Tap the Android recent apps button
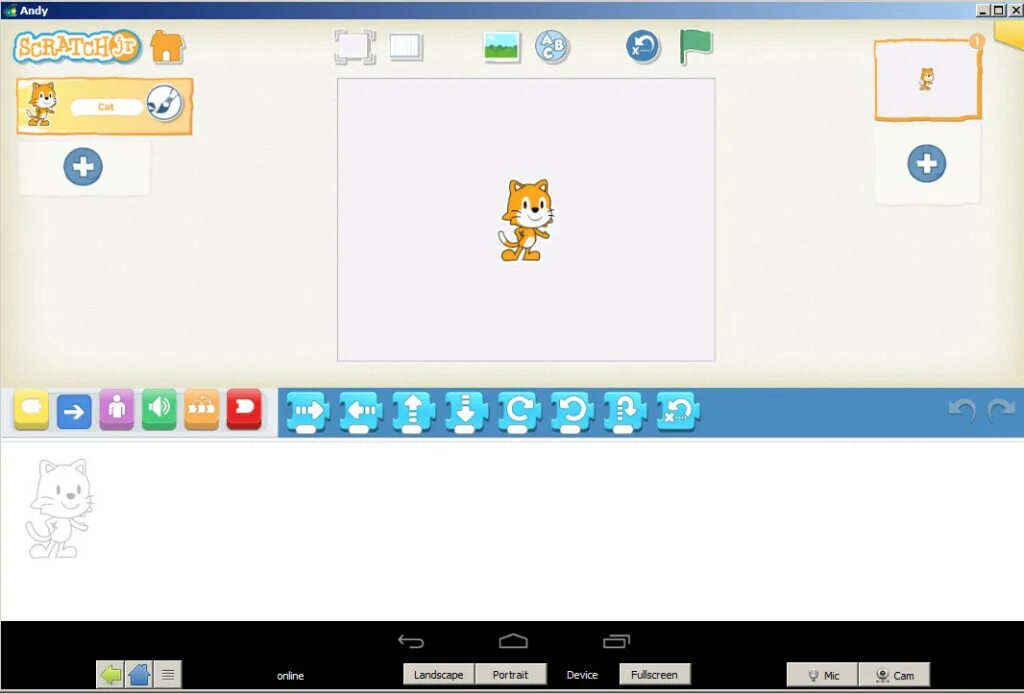Viewport: 1024px width, 694px height. point(616,641)
